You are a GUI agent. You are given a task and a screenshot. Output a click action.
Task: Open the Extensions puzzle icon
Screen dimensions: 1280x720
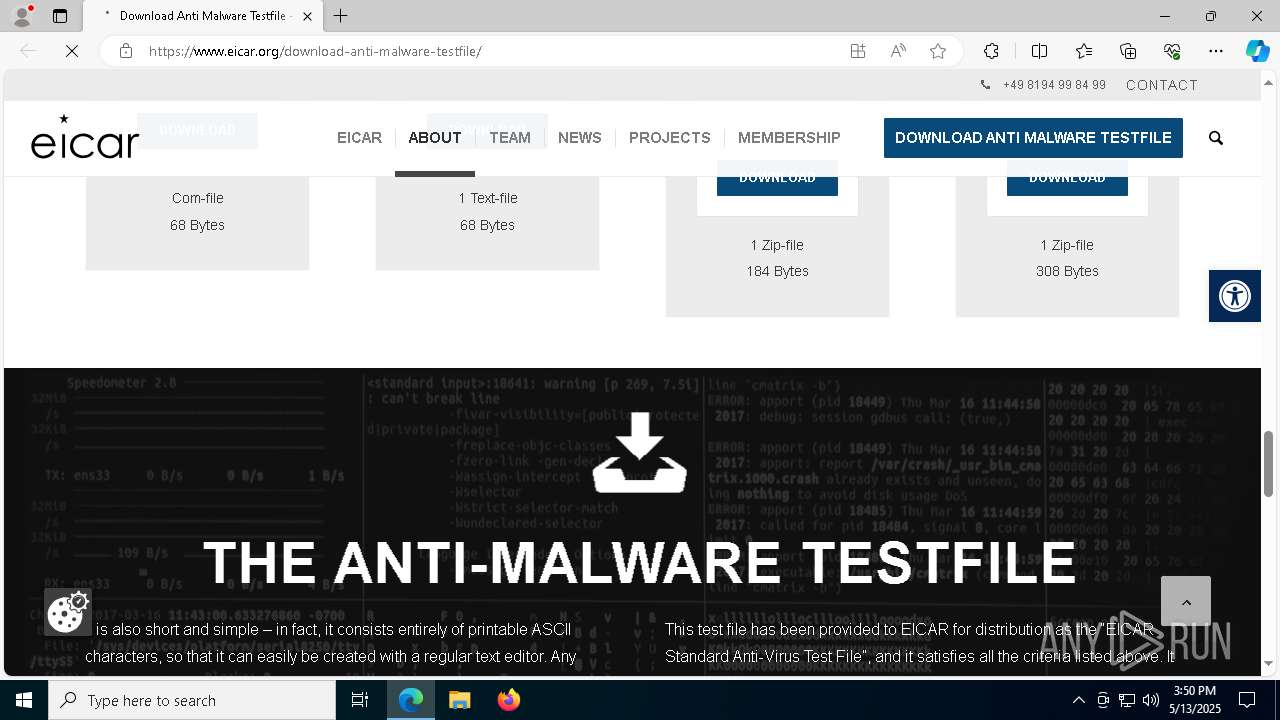(991, 51)
